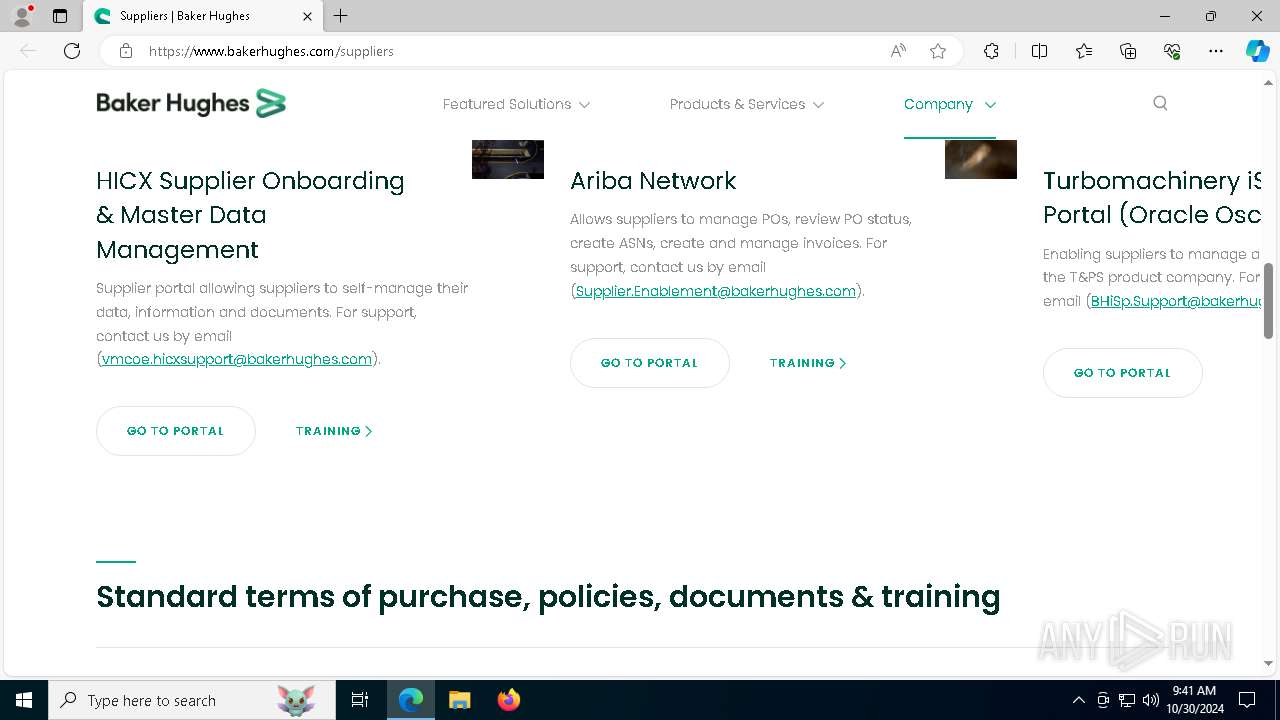Click the HICX card thumbnail image
The image size is (1280, 720).
point(508,159)
